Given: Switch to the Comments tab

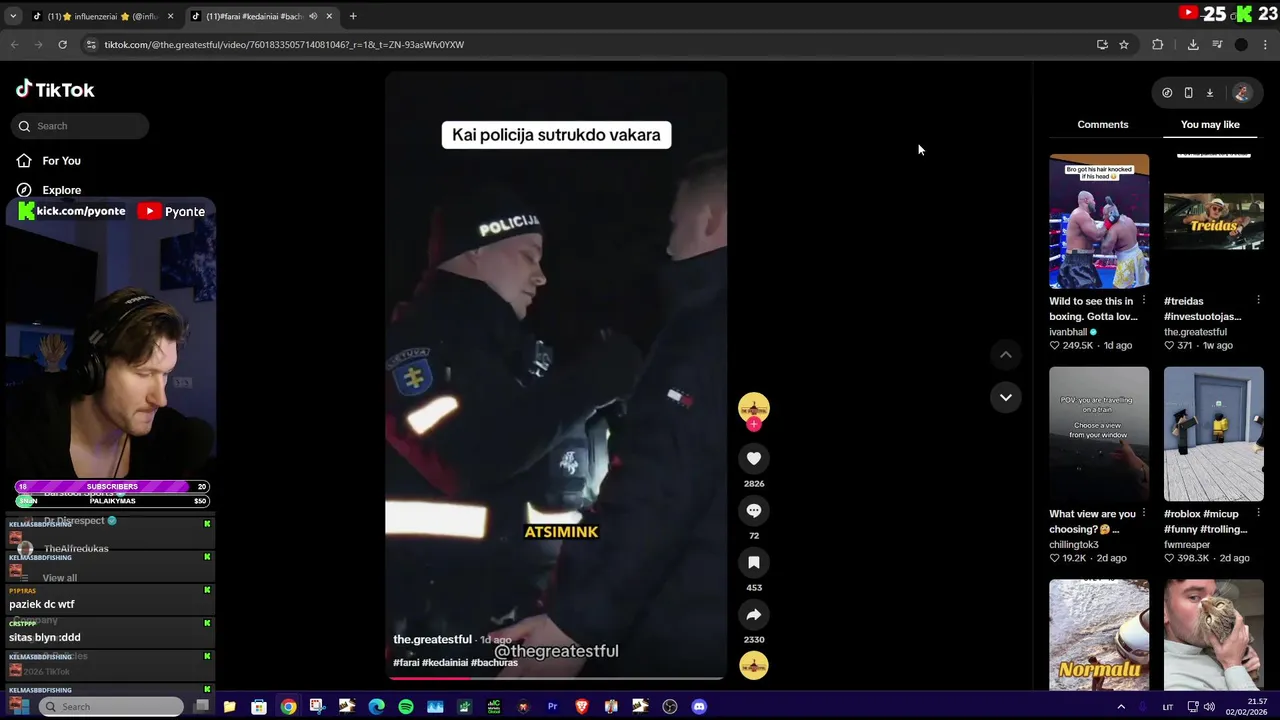Looking at the screenshot, I should [x=1103, y=124].
